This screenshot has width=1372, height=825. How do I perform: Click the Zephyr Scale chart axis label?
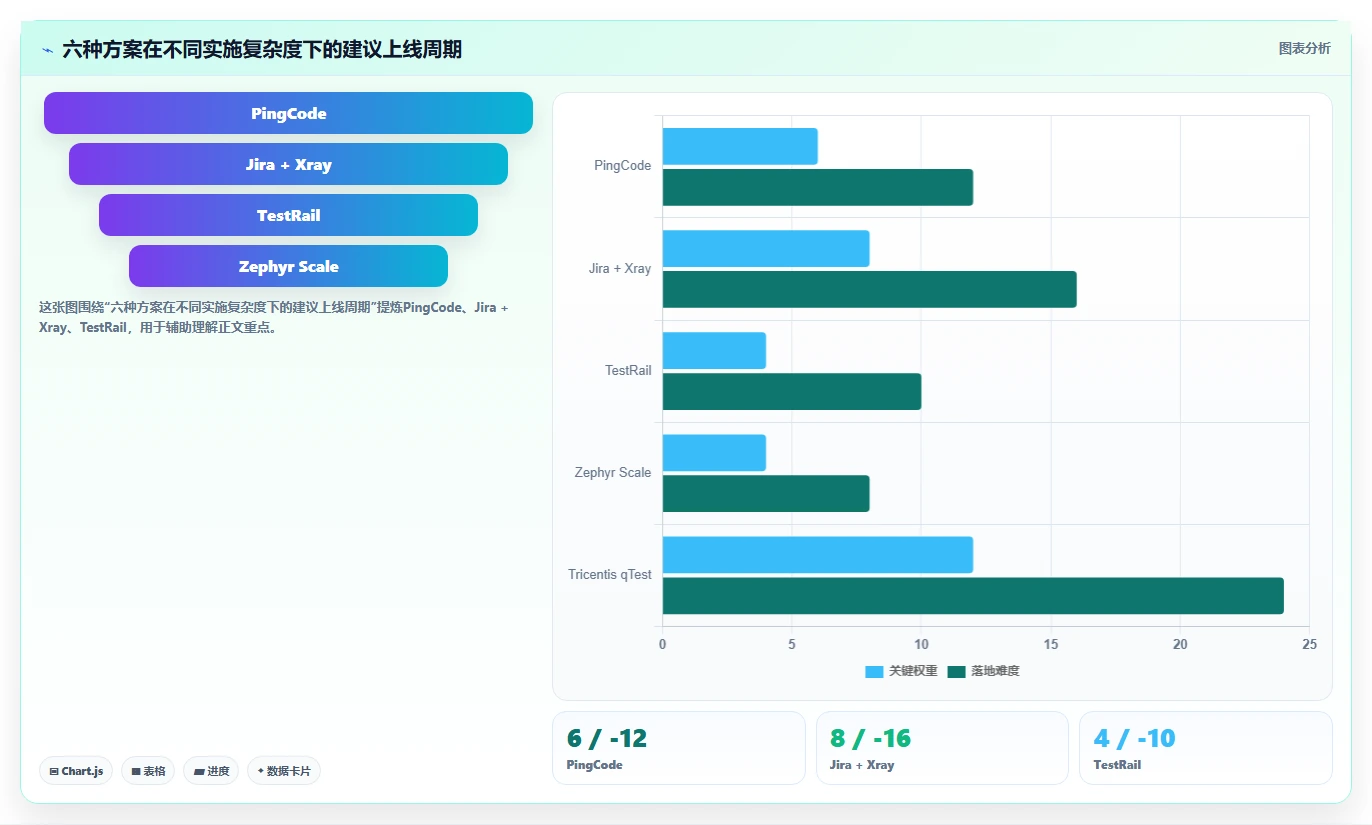613,472
